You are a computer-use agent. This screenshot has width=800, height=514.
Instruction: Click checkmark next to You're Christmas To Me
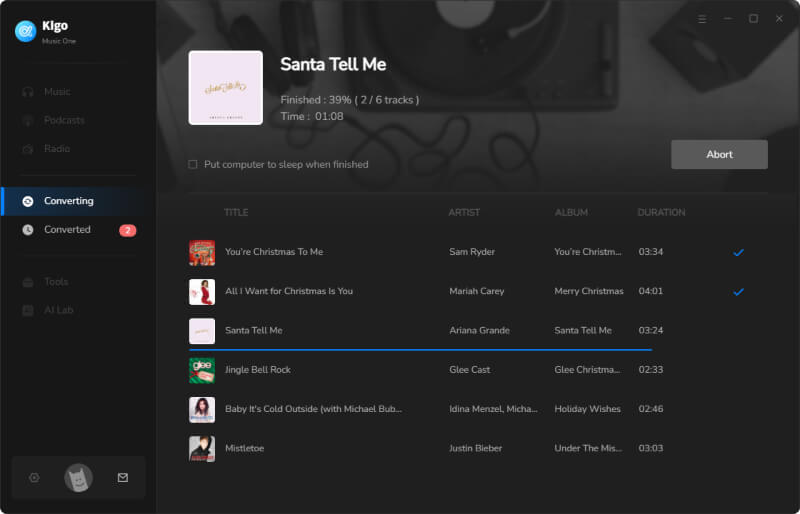pyautogui.click(x=738, y=252)
